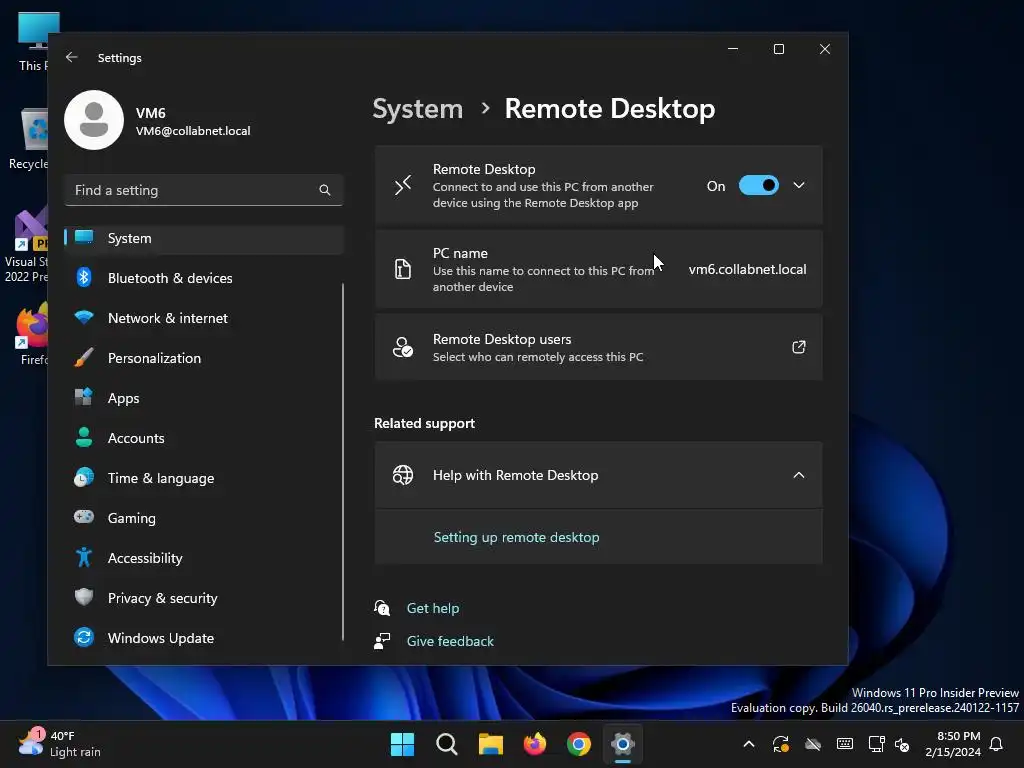
Task: Click the VM6 user avatar picture
Action: [94, 120]
